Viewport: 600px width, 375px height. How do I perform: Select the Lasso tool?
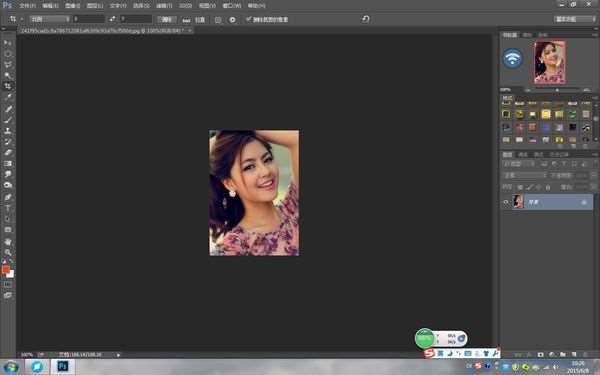pyautogui.click(x=8, y=65)
